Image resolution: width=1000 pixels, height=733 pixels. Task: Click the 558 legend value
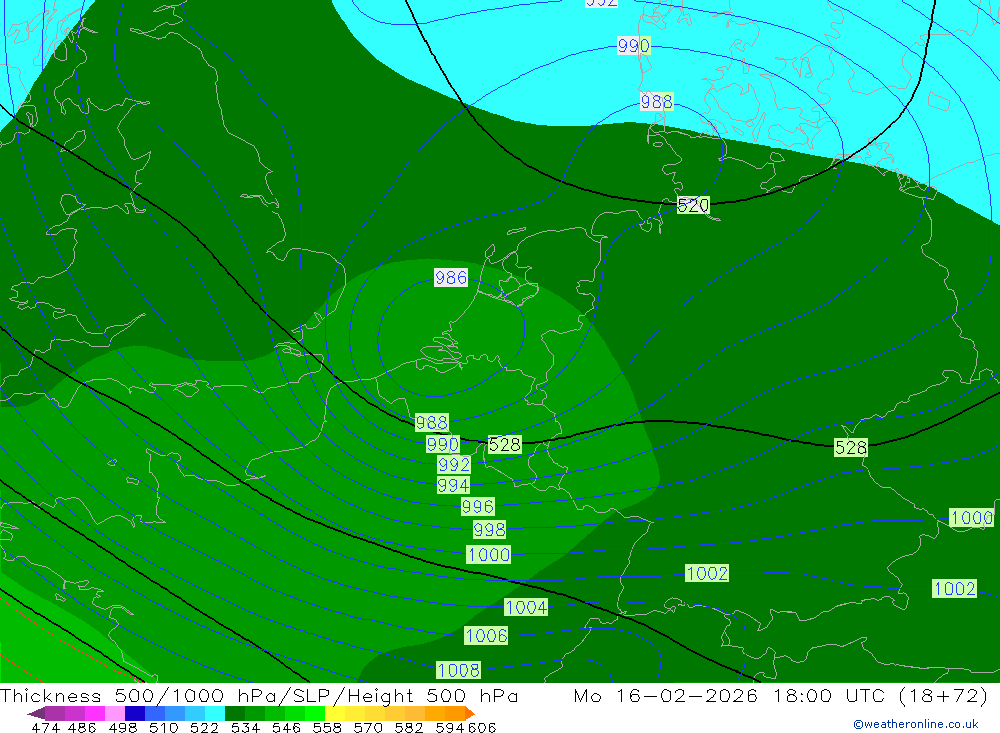[x=327, y=728]
